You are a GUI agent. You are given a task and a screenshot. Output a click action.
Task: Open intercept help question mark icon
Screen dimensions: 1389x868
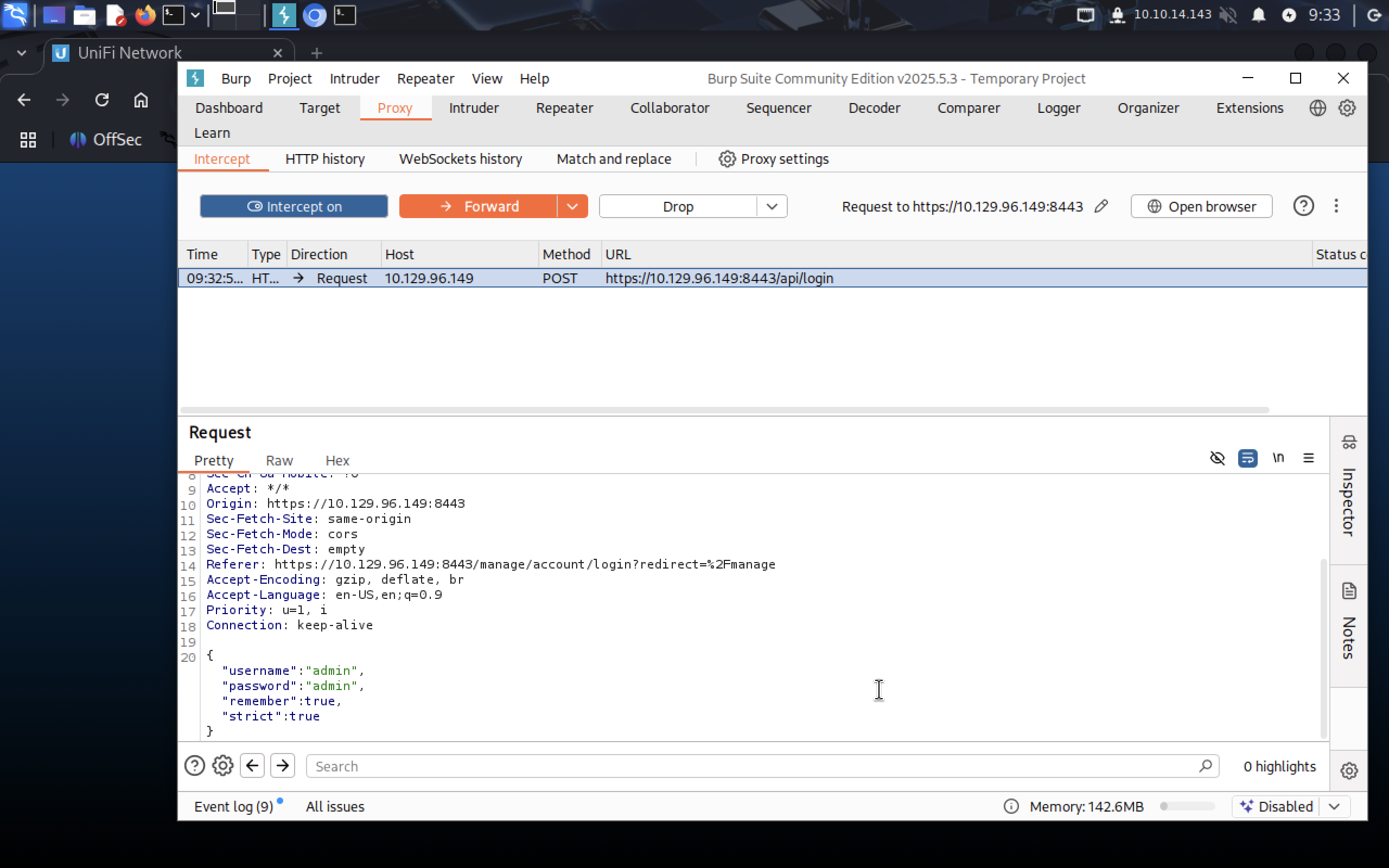[1303, 206]
